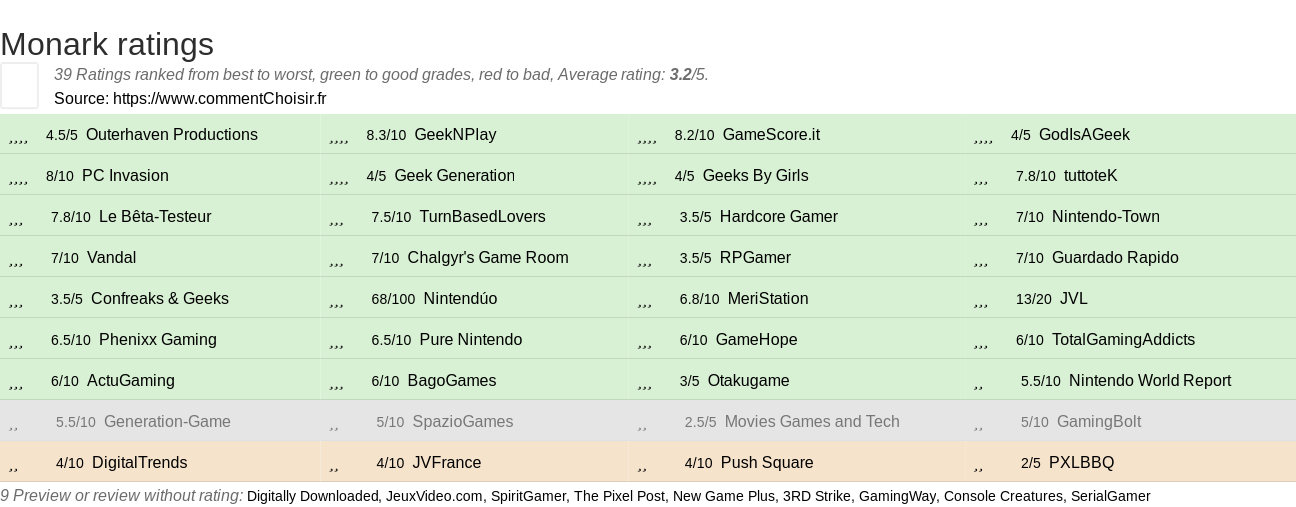Open the commentChoisir.fr source link
This screenshot has width=1296, height=507.
point(219,98)
